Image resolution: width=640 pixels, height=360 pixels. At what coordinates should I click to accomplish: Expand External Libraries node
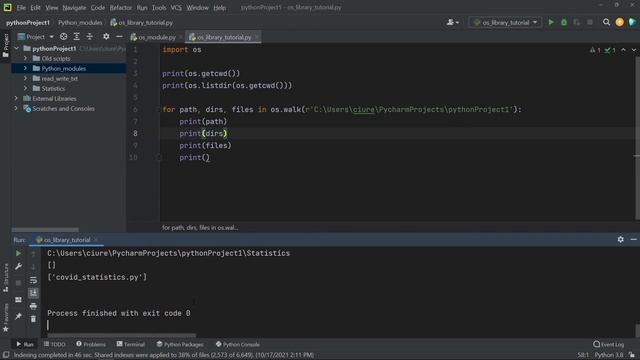pyautogui.click(x=16, y=98)
